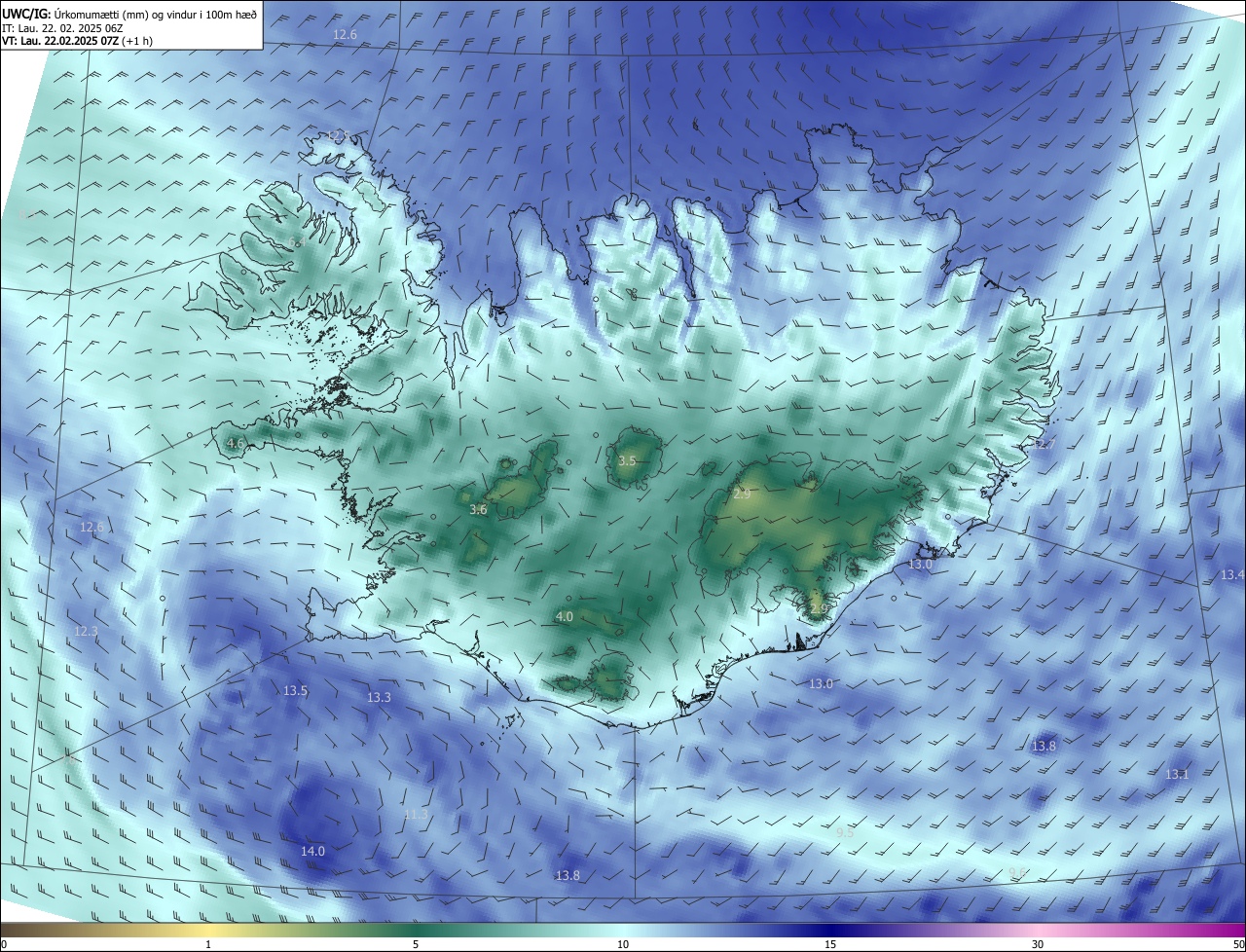This screenshot has height=952, width=1246.
Task: Click the '15' tick on the colorbar
Action: [830, 944]
